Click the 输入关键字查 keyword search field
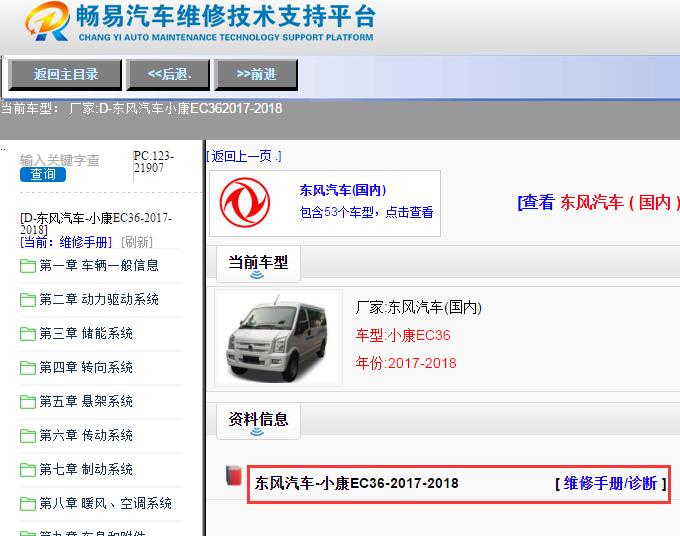 [60, 160]
